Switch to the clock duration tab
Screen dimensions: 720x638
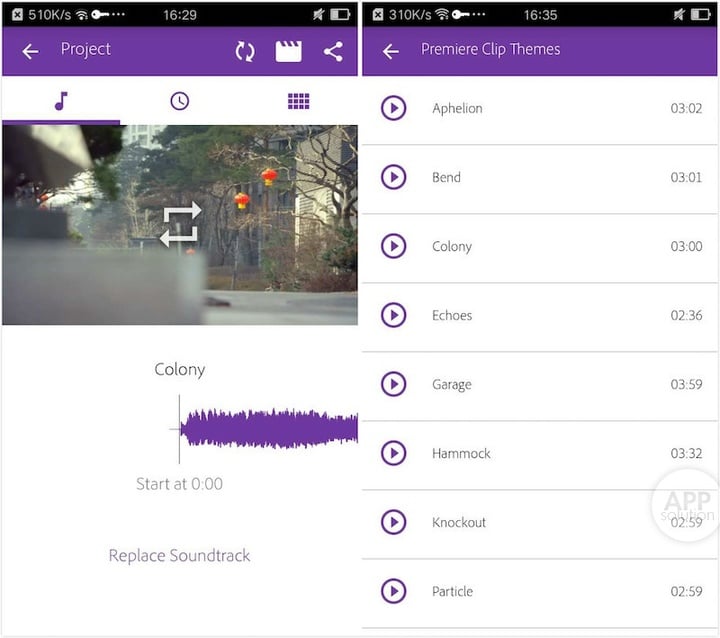pyautogui.click(x=179, y=101)
